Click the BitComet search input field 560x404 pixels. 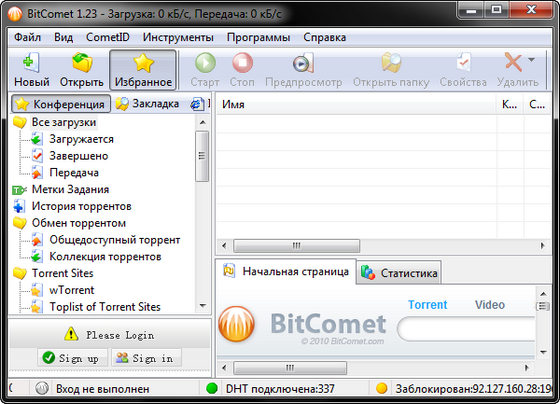[x=466, y=329]
